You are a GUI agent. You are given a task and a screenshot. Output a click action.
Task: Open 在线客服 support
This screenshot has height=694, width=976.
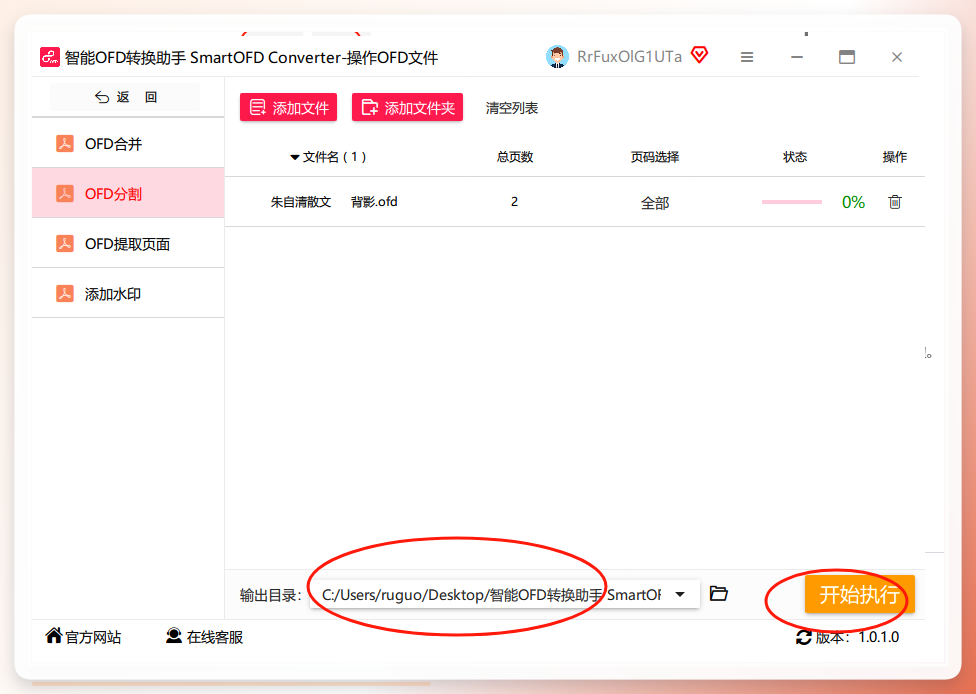click(215, 637)
